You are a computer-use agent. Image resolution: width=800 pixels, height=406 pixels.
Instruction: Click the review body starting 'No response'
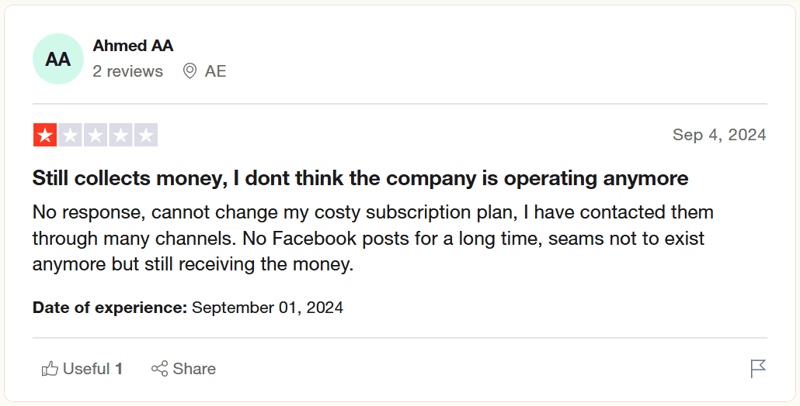[370, 239]
